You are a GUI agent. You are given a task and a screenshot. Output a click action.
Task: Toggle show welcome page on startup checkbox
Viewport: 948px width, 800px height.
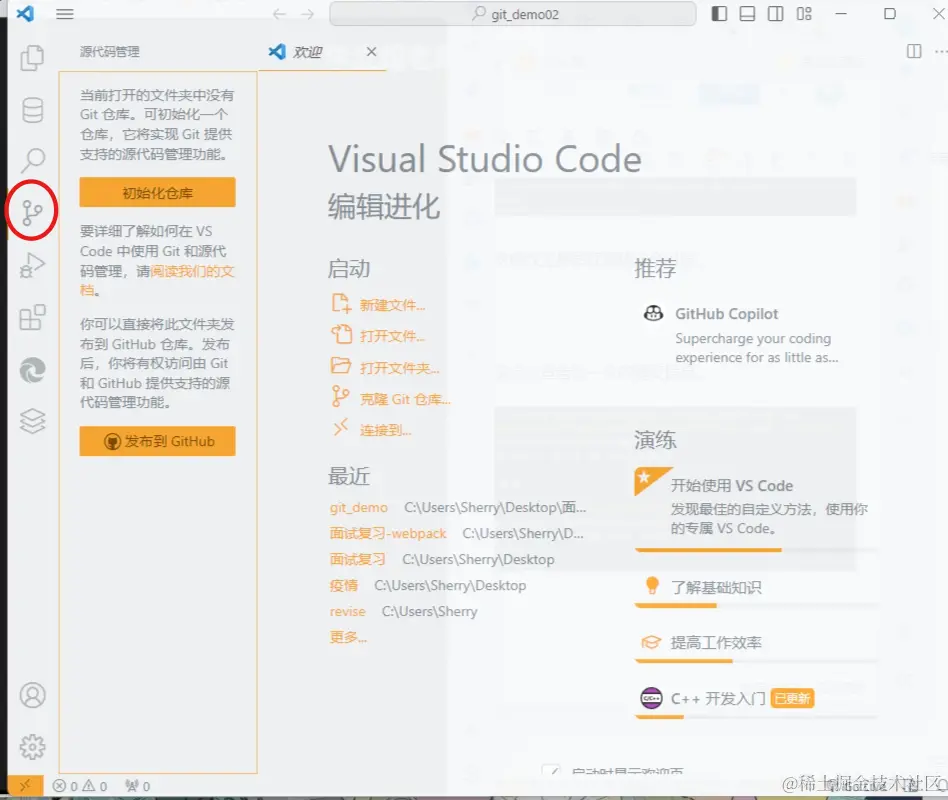(x=551, y=771)
